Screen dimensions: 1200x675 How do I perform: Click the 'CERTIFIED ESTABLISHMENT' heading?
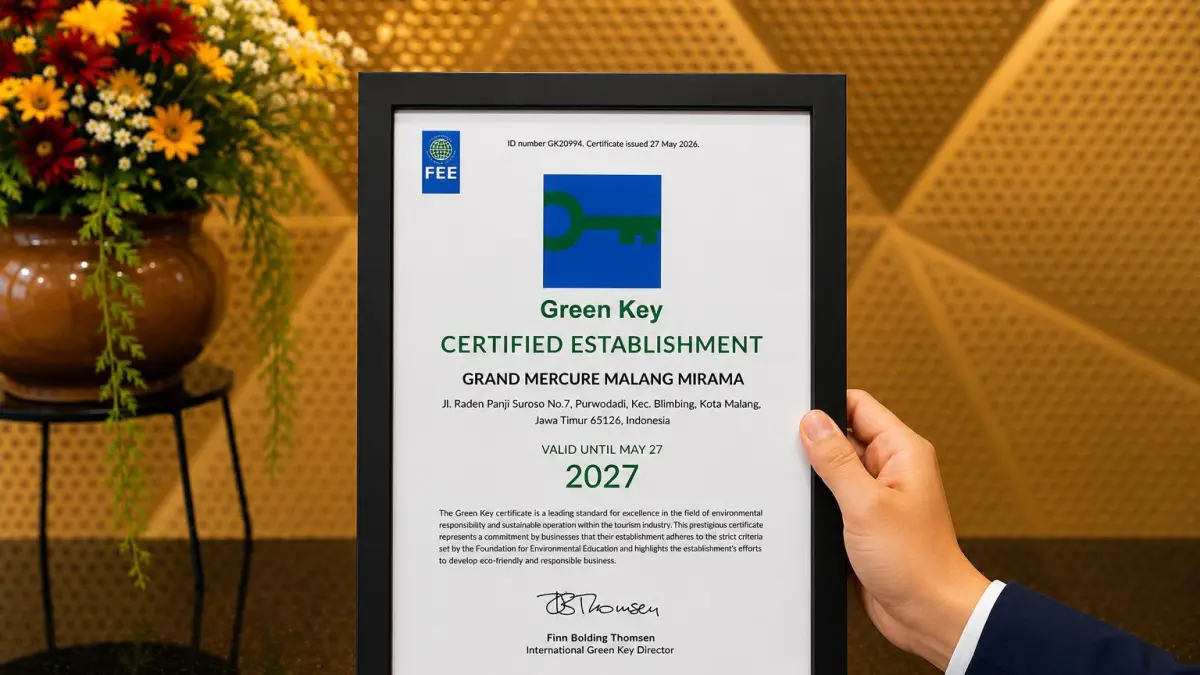pyautogui.click(x=601, y=345)
